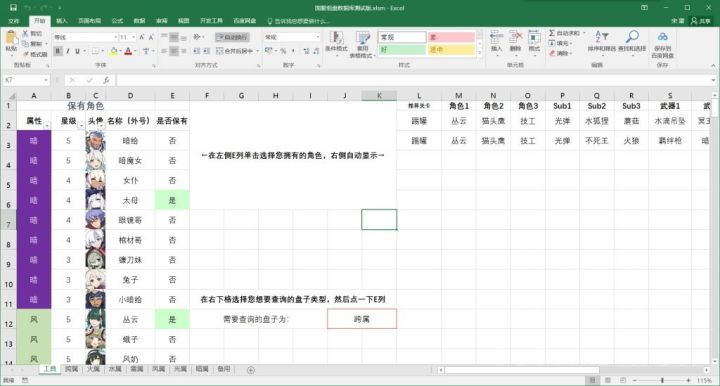720x386 pixels.
Task: Switch to the Insert (插入) ribbon tab
Action: click(62, 21)
